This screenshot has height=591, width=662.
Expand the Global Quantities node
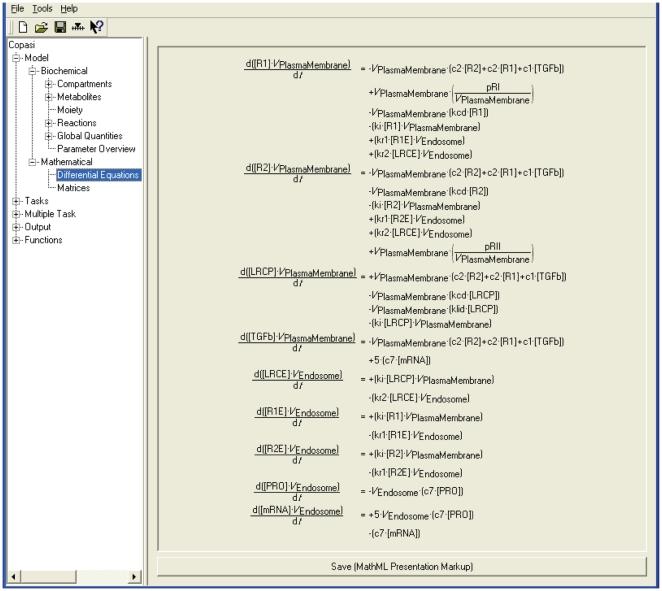pos(49,136)
